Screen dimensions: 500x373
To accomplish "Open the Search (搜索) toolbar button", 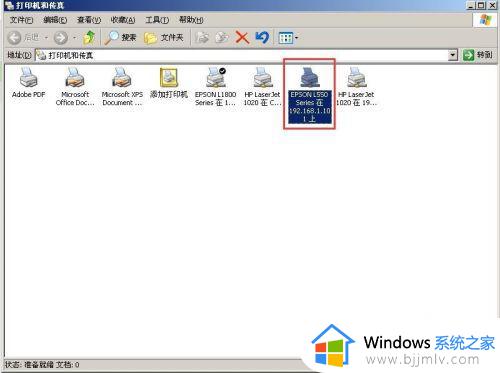I will point(120,37).
